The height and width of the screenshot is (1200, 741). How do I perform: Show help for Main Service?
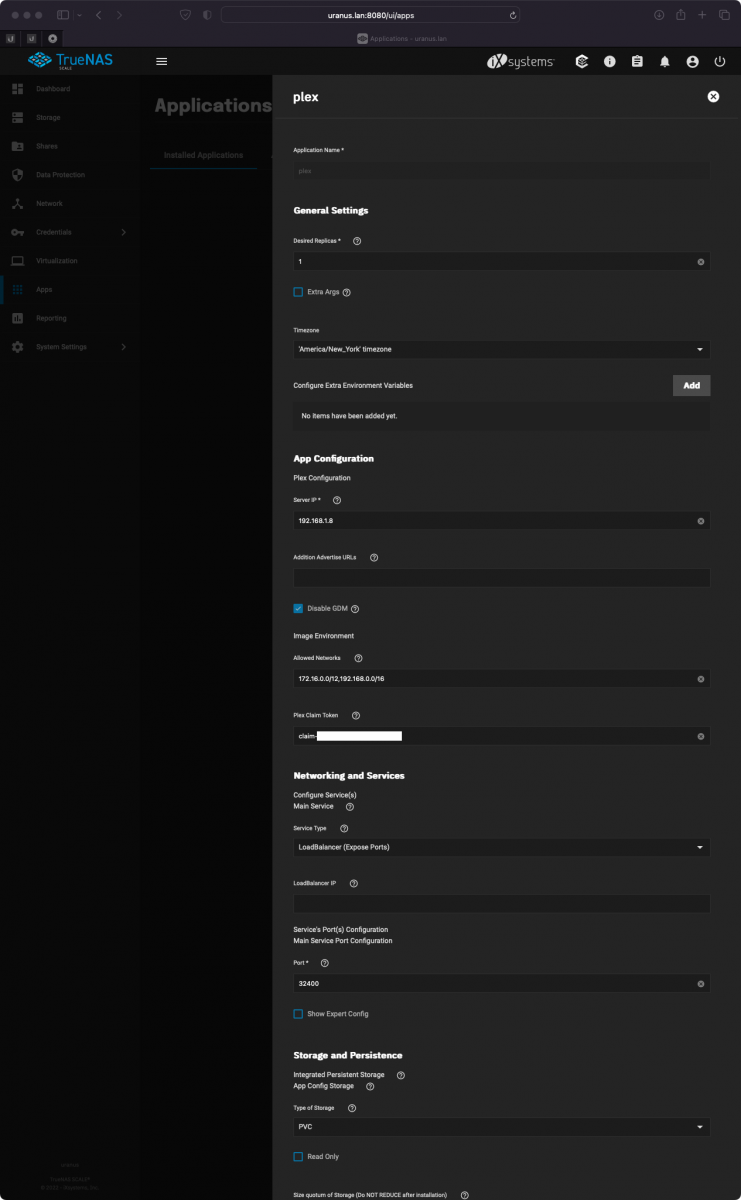pos(350,806)
